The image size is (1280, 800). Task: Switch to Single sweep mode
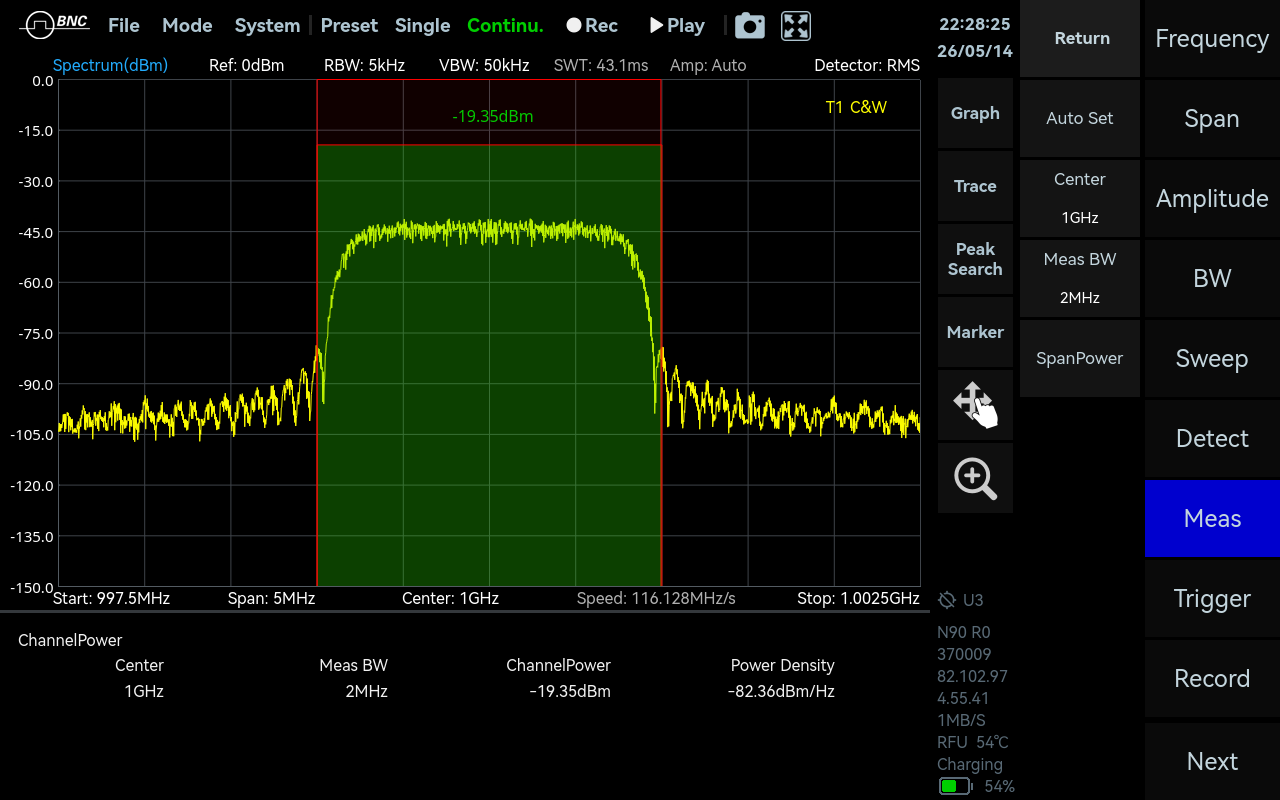coord(422,26)
